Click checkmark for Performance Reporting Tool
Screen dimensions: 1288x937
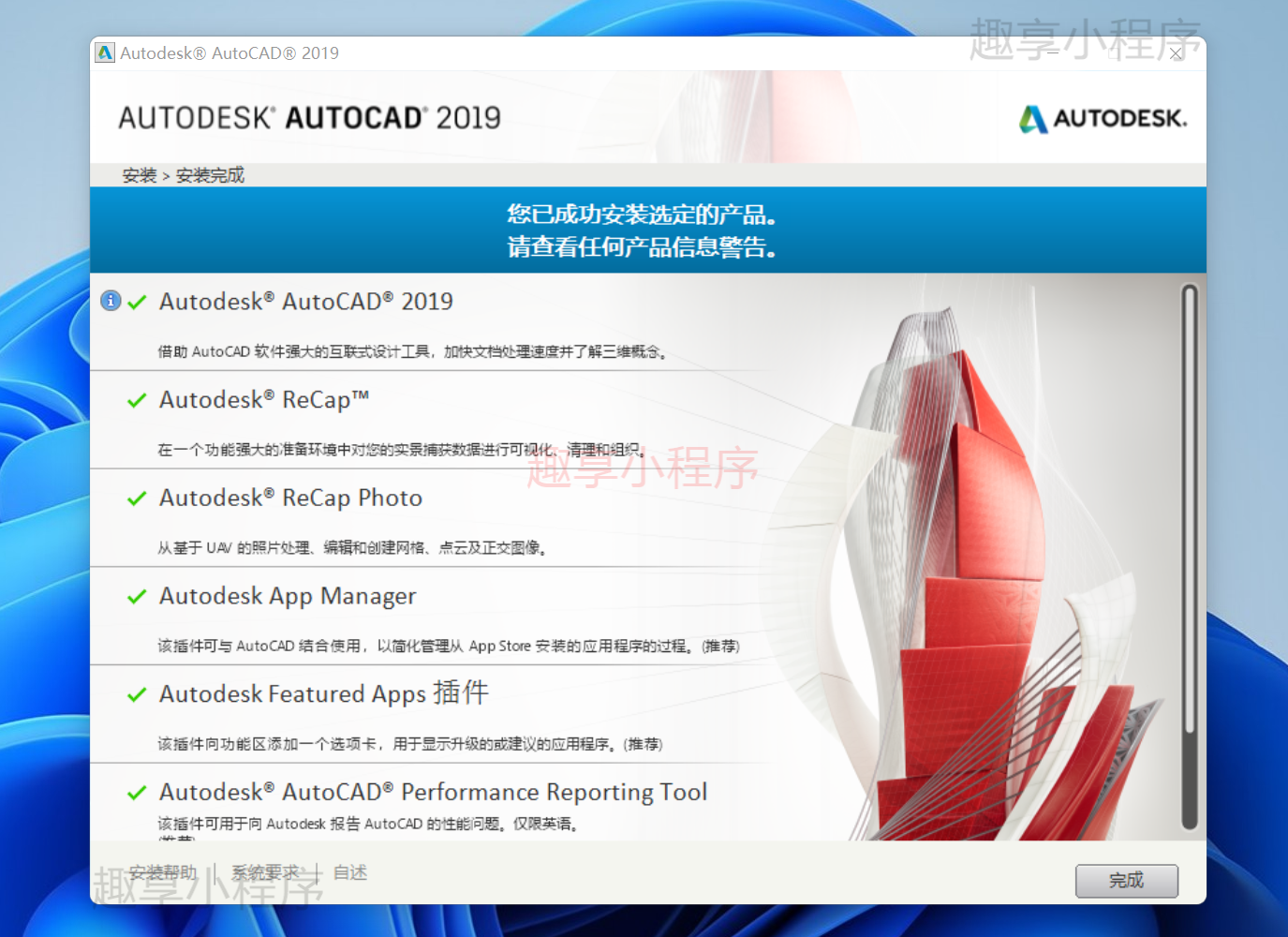click(137, 793)
